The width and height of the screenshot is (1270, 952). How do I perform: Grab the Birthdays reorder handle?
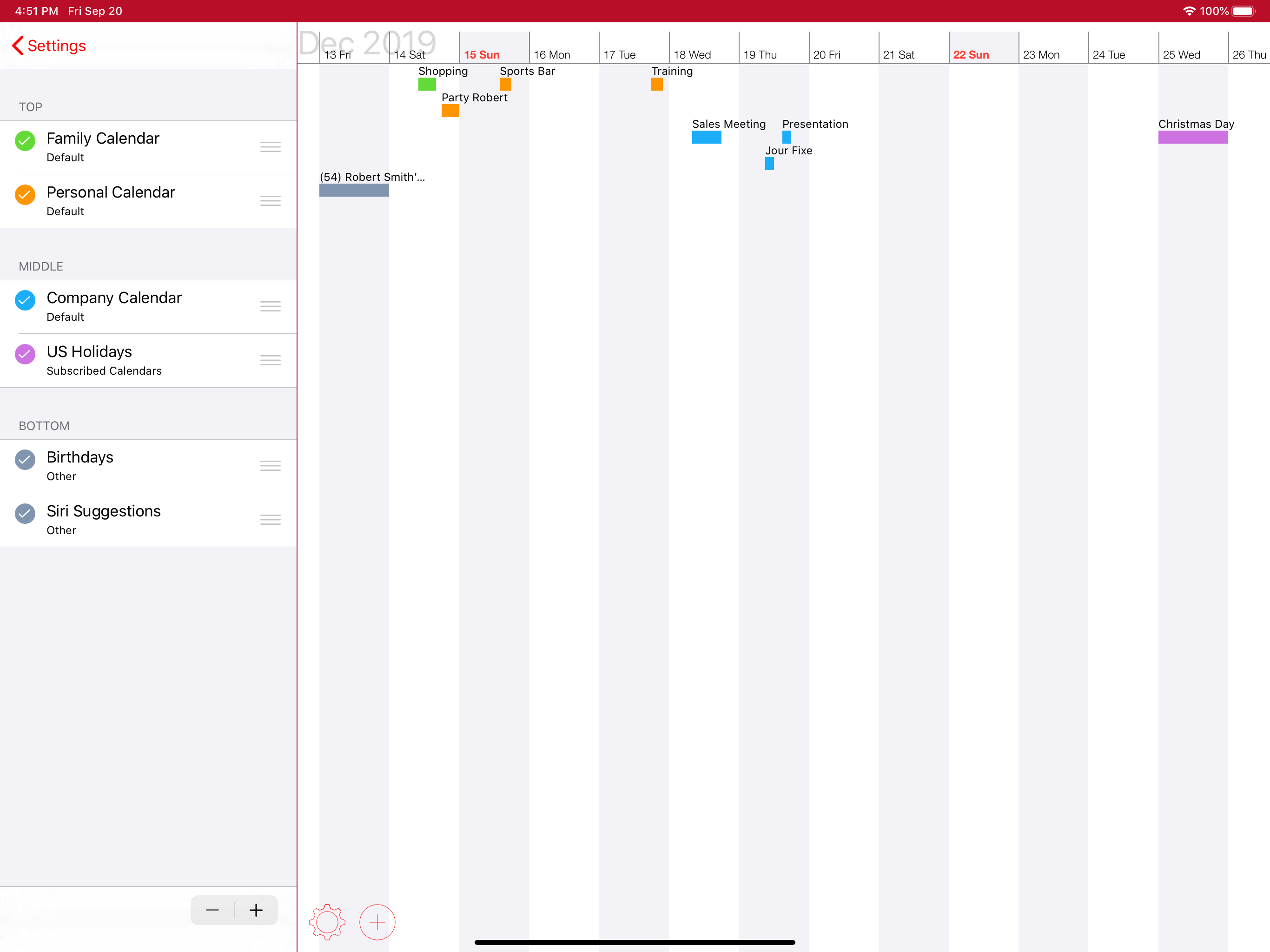pos(271,466)
